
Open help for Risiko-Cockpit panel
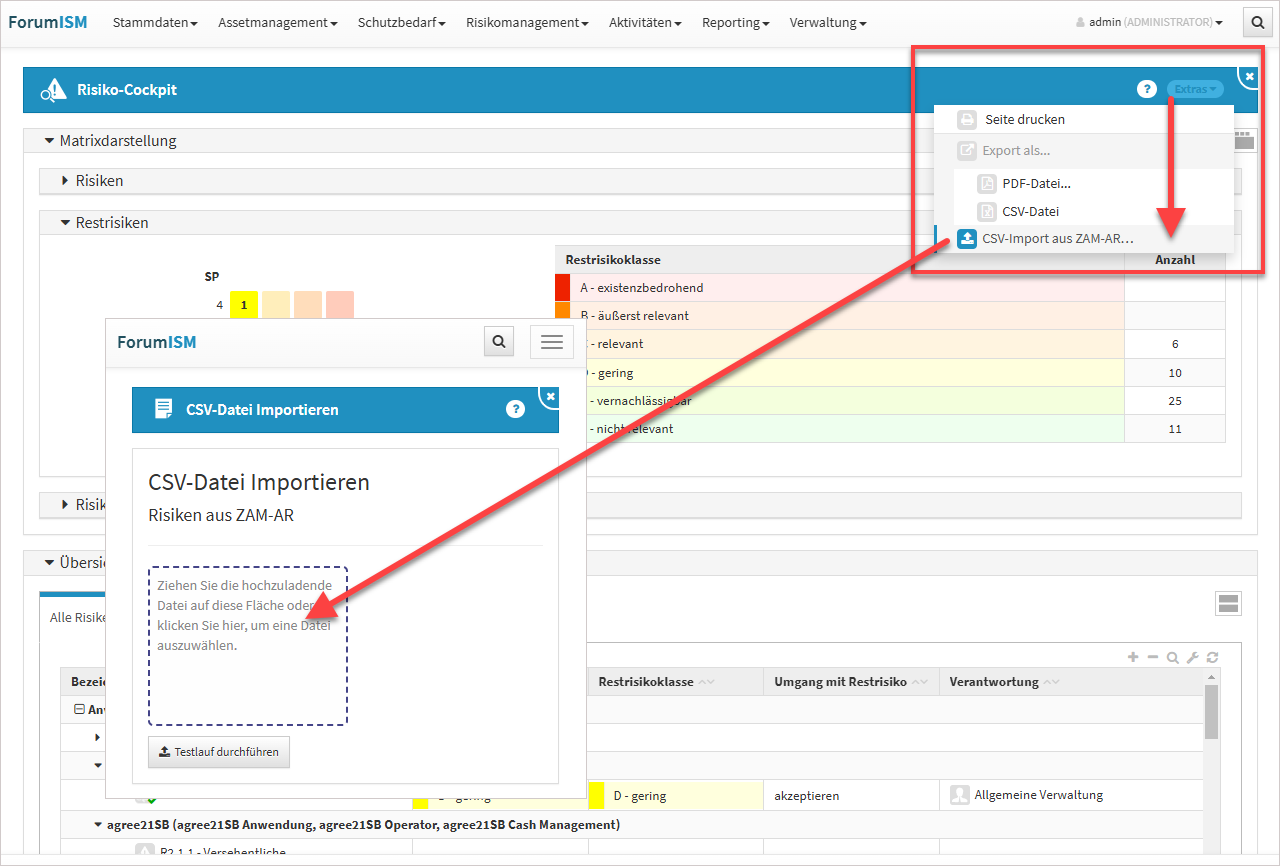coord(1146,89)
